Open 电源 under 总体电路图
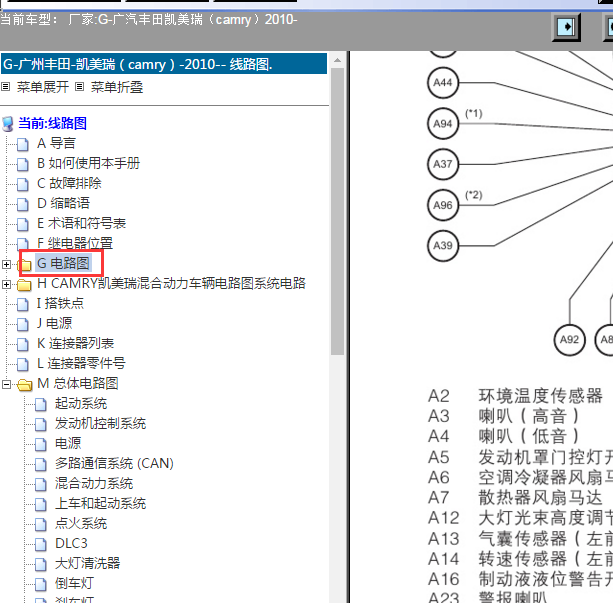613x603 pixels. (x=68, y=443)
